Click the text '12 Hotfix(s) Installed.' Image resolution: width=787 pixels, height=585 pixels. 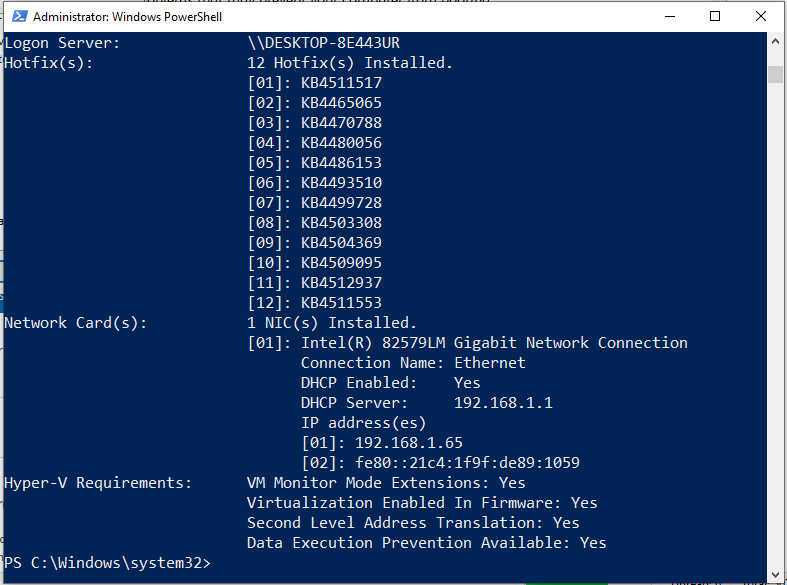coord(350,63)
